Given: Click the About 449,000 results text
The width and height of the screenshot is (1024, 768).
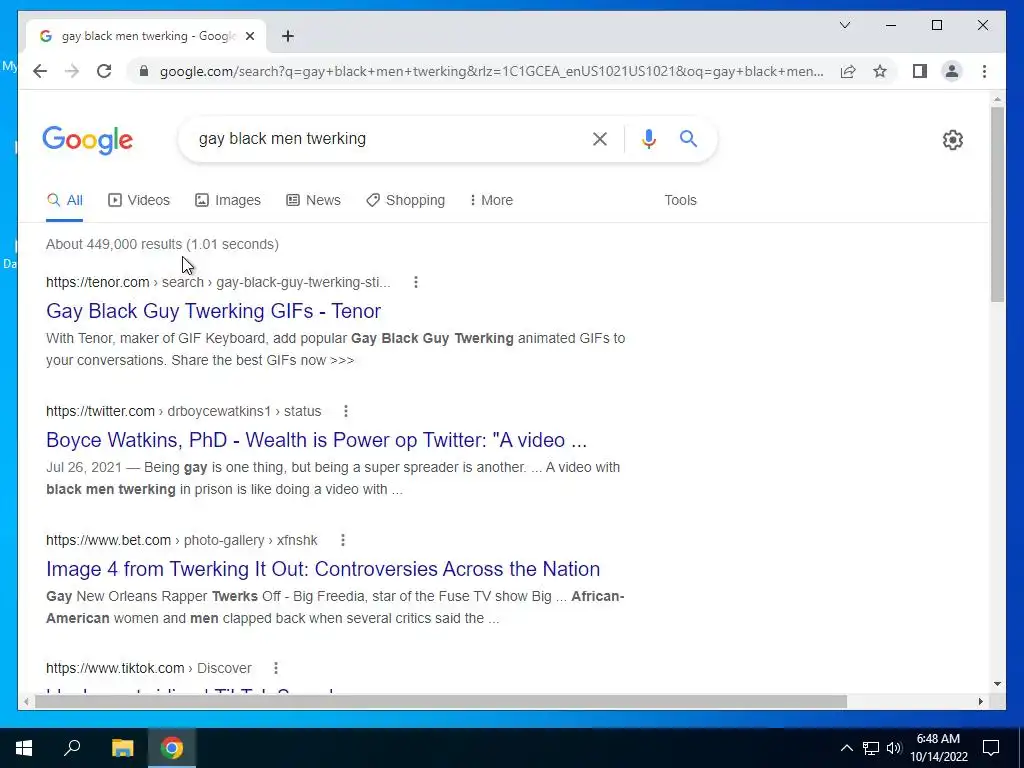Looking at the screenshot, I should tap(163, 244).
